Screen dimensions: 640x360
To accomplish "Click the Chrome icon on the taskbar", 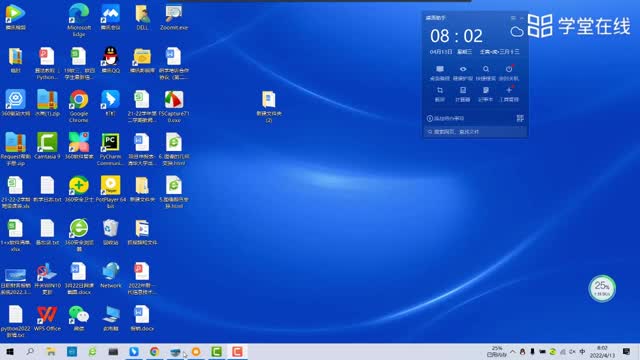I will point(154,352).
